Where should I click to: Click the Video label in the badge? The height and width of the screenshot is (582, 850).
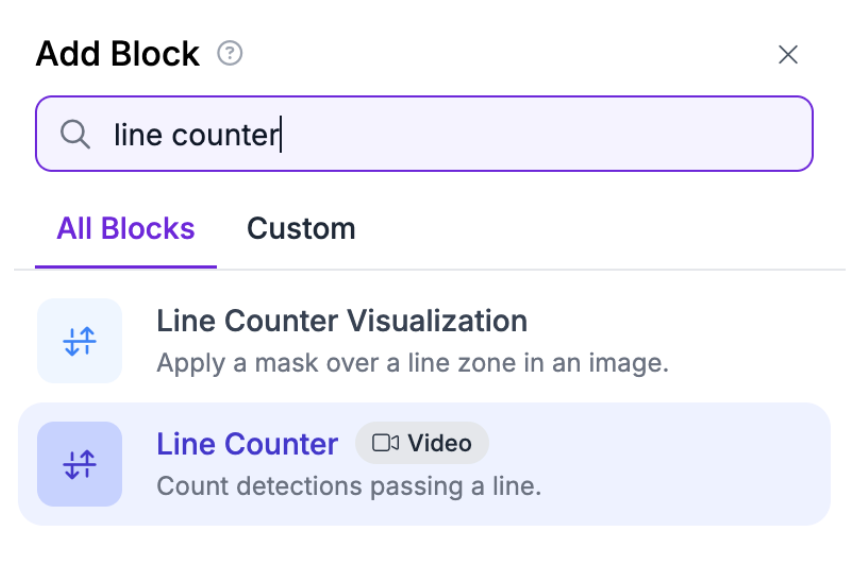pyautogui.click(x=439, y=443)
